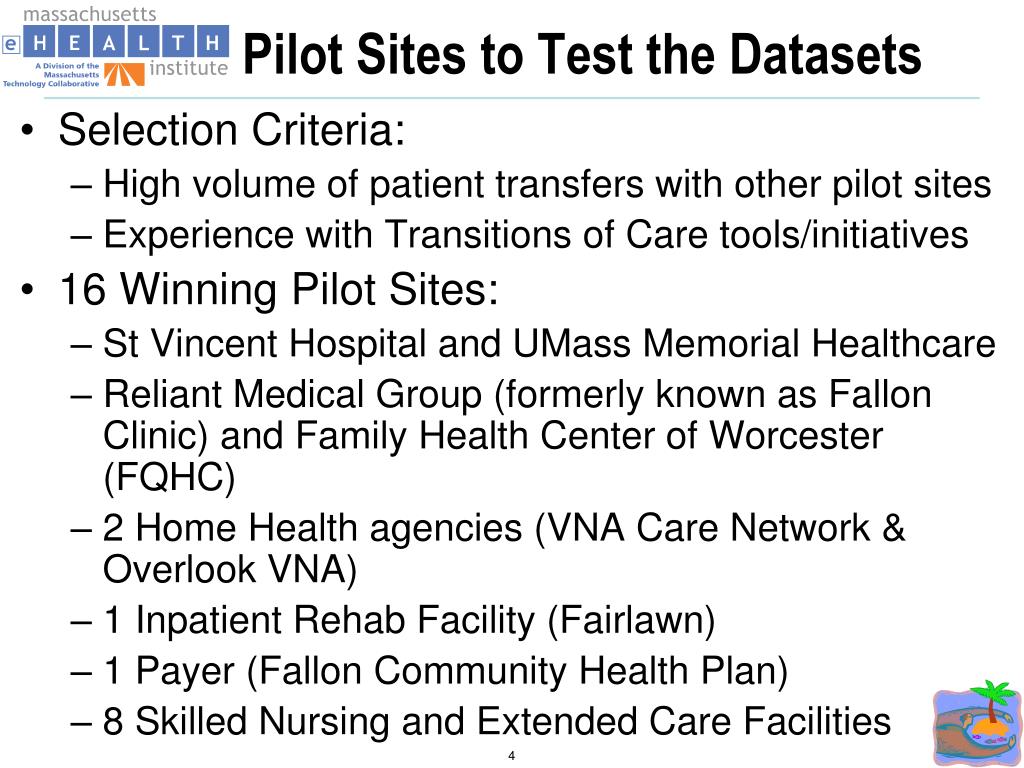Select the slide title 'Pilot Sites to Test the Datasets'
Viewport: 1024px width, 768px height.
click(x=581, y=54)
